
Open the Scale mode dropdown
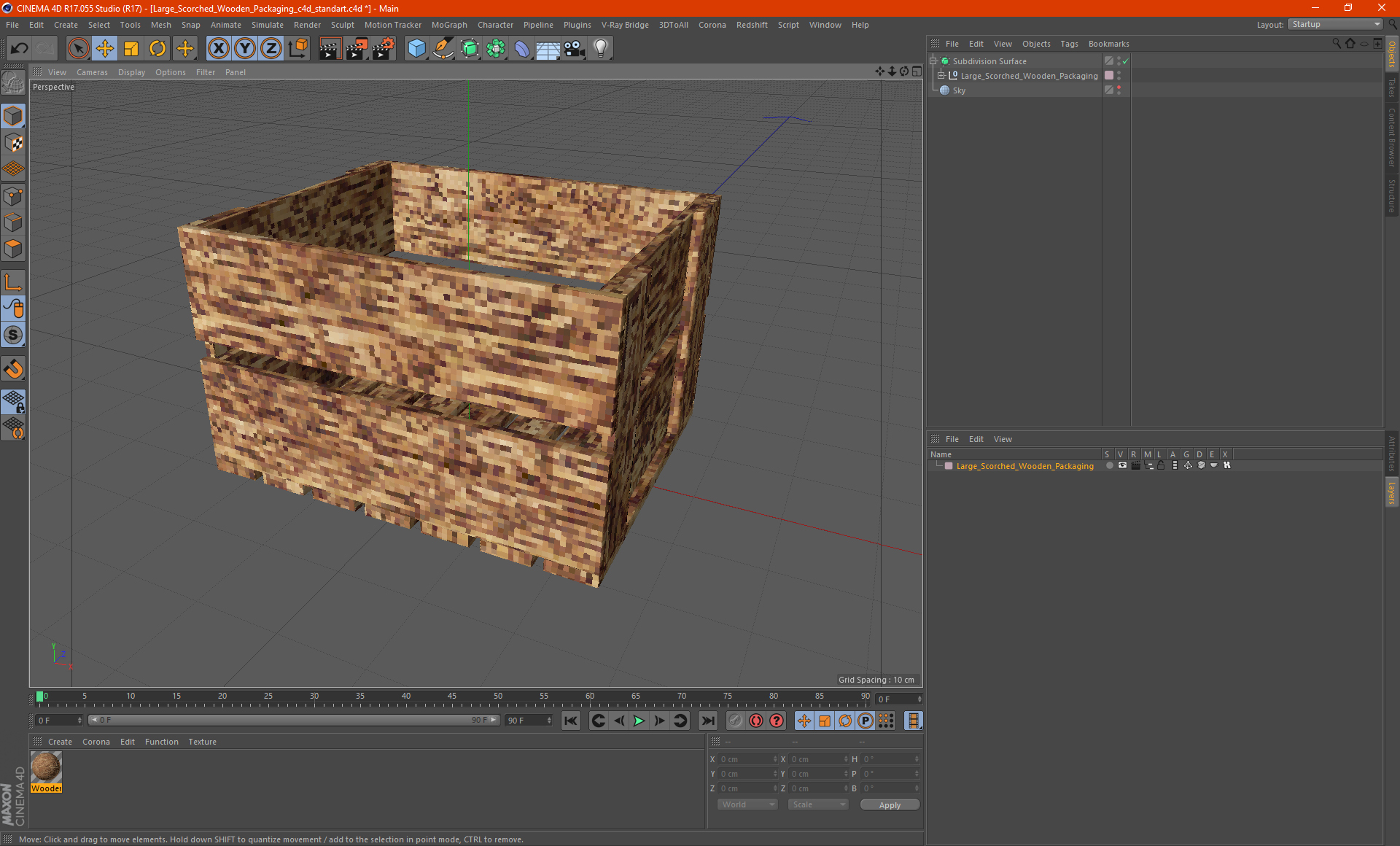point(817,804)
